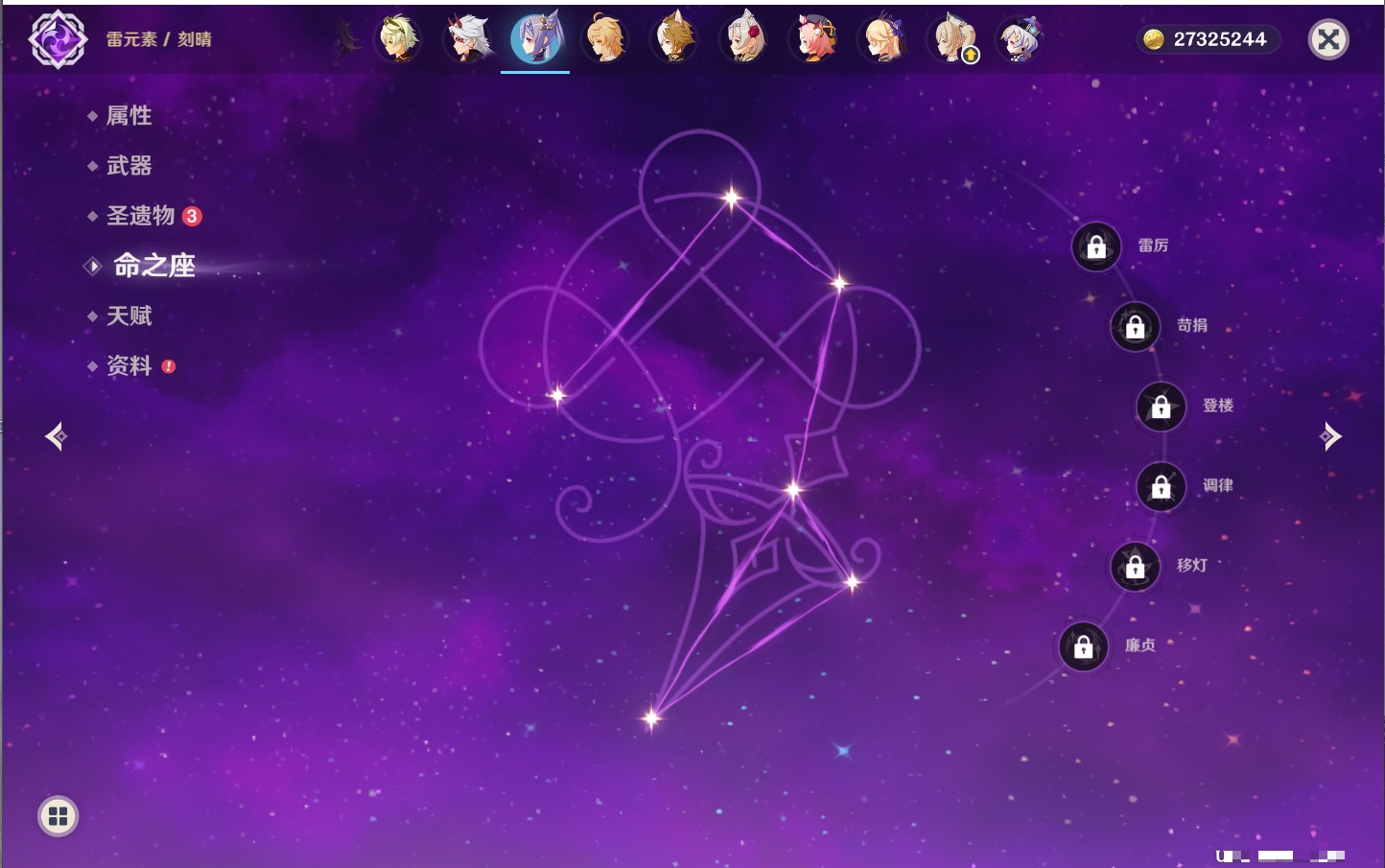Open the 资料 profile menu
1385x868 pixels.
pyautogui.click(x=129, y=365)
